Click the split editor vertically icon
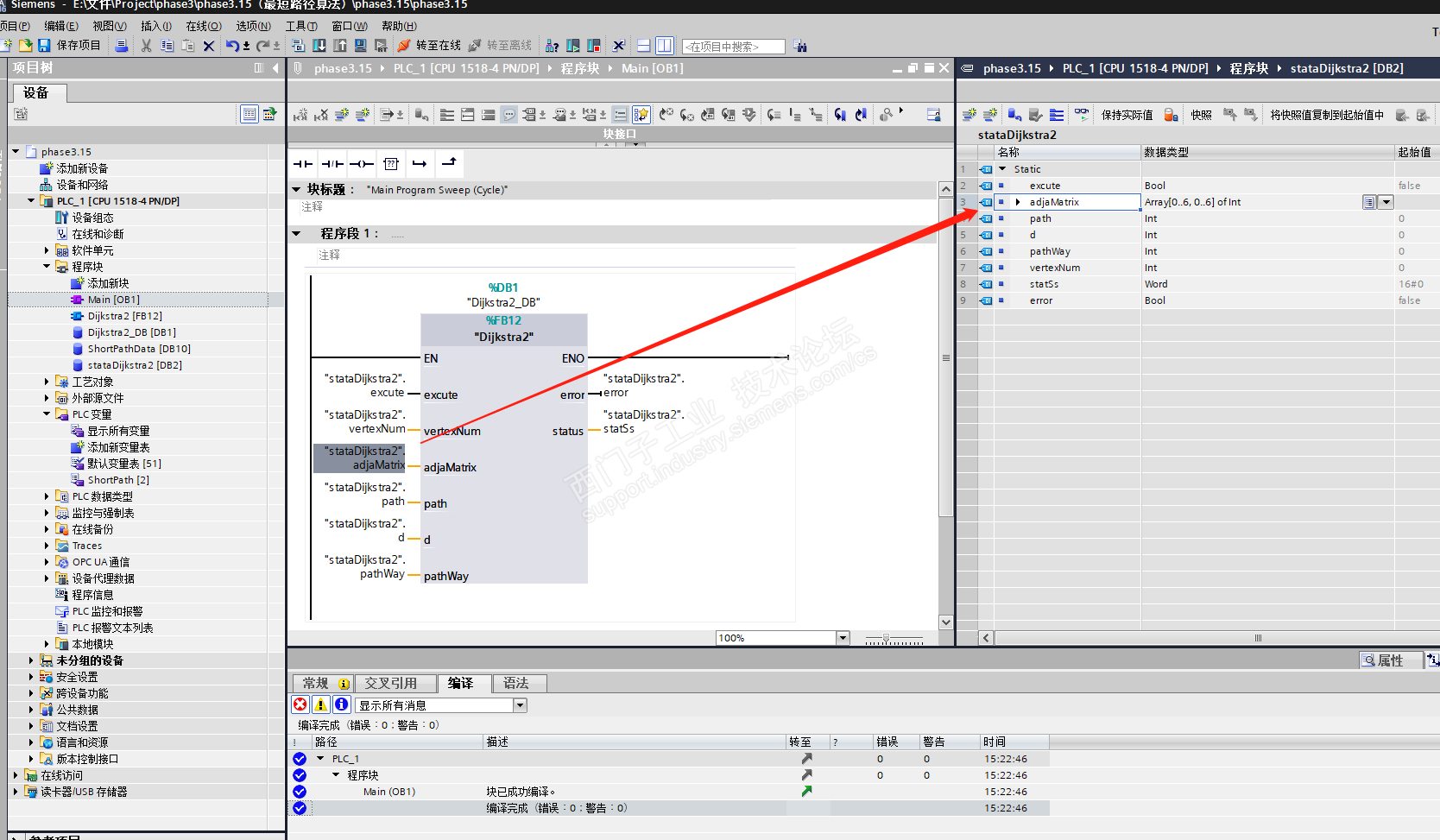 [665, 46]
